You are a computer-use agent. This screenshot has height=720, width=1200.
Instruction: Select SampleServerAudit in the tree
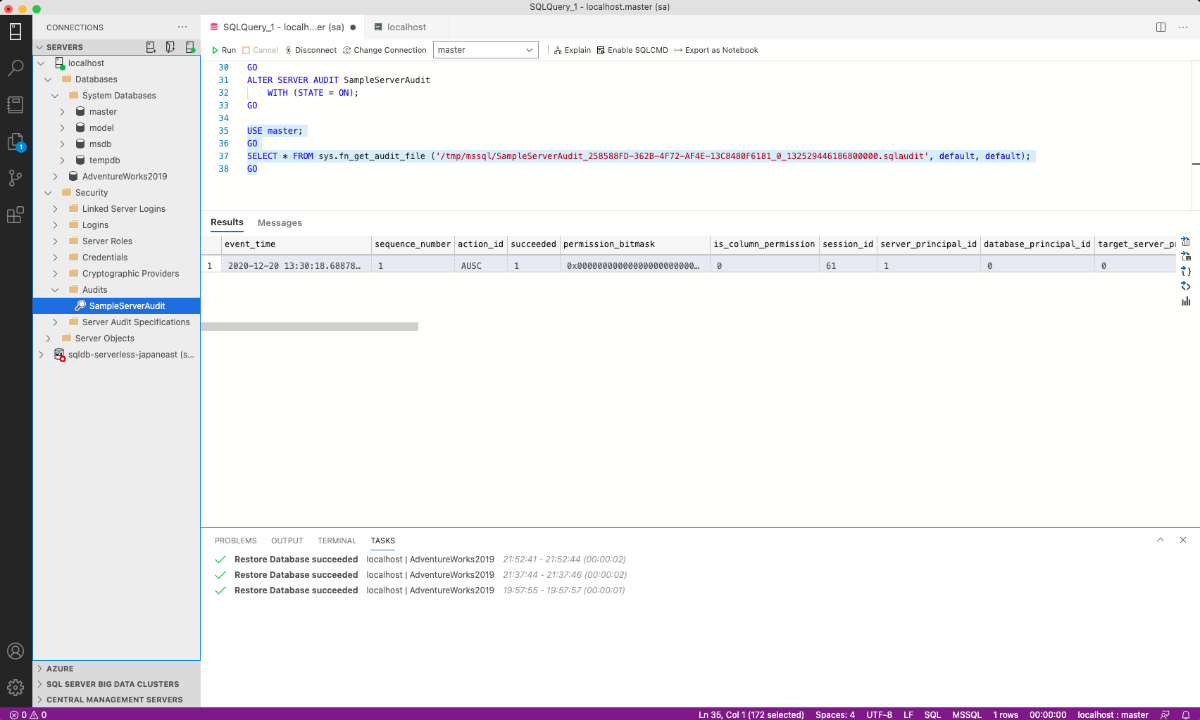click(117, 306)
